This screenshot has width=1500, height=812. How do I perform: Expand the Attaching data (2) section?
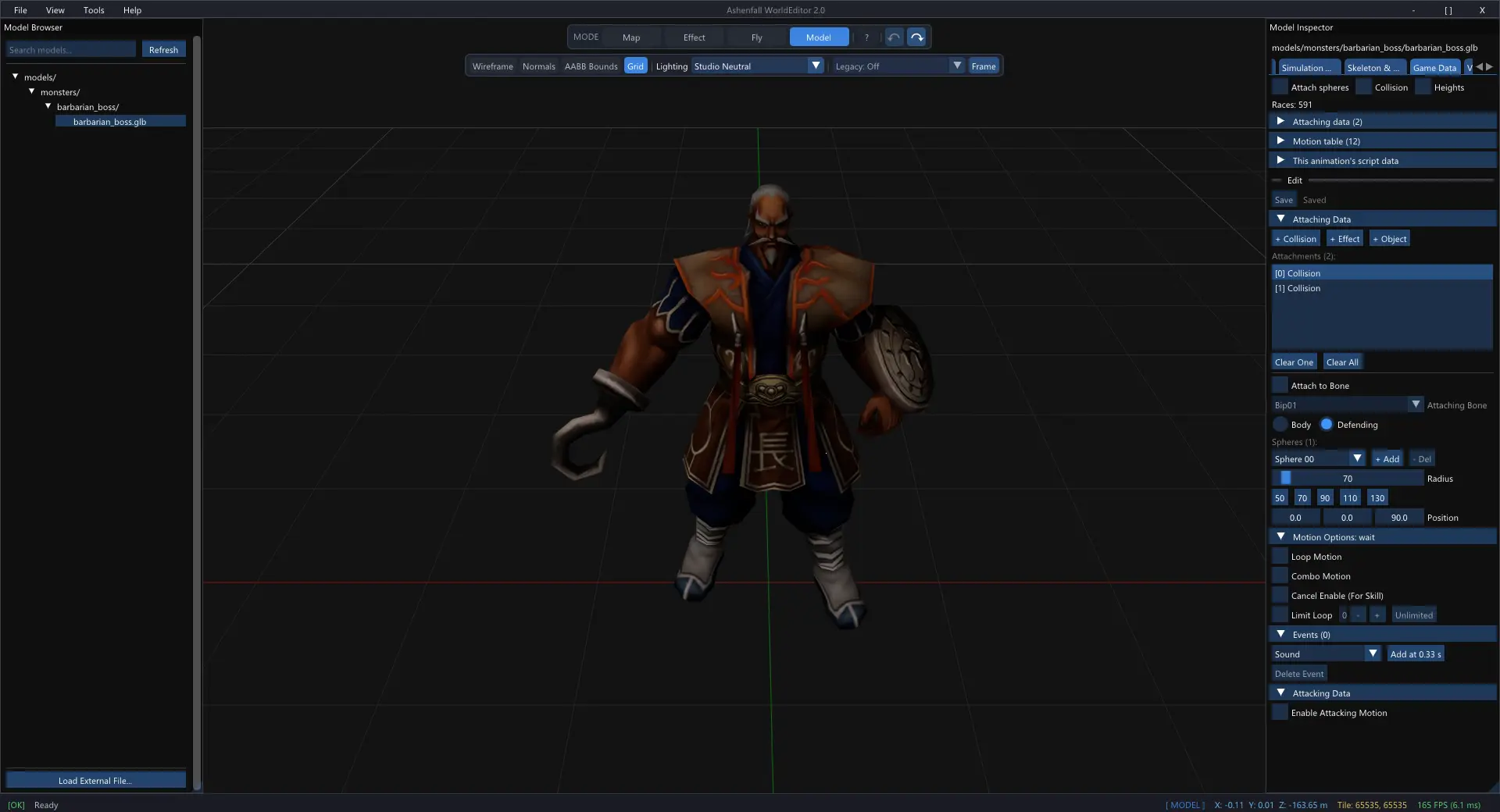1382,121
